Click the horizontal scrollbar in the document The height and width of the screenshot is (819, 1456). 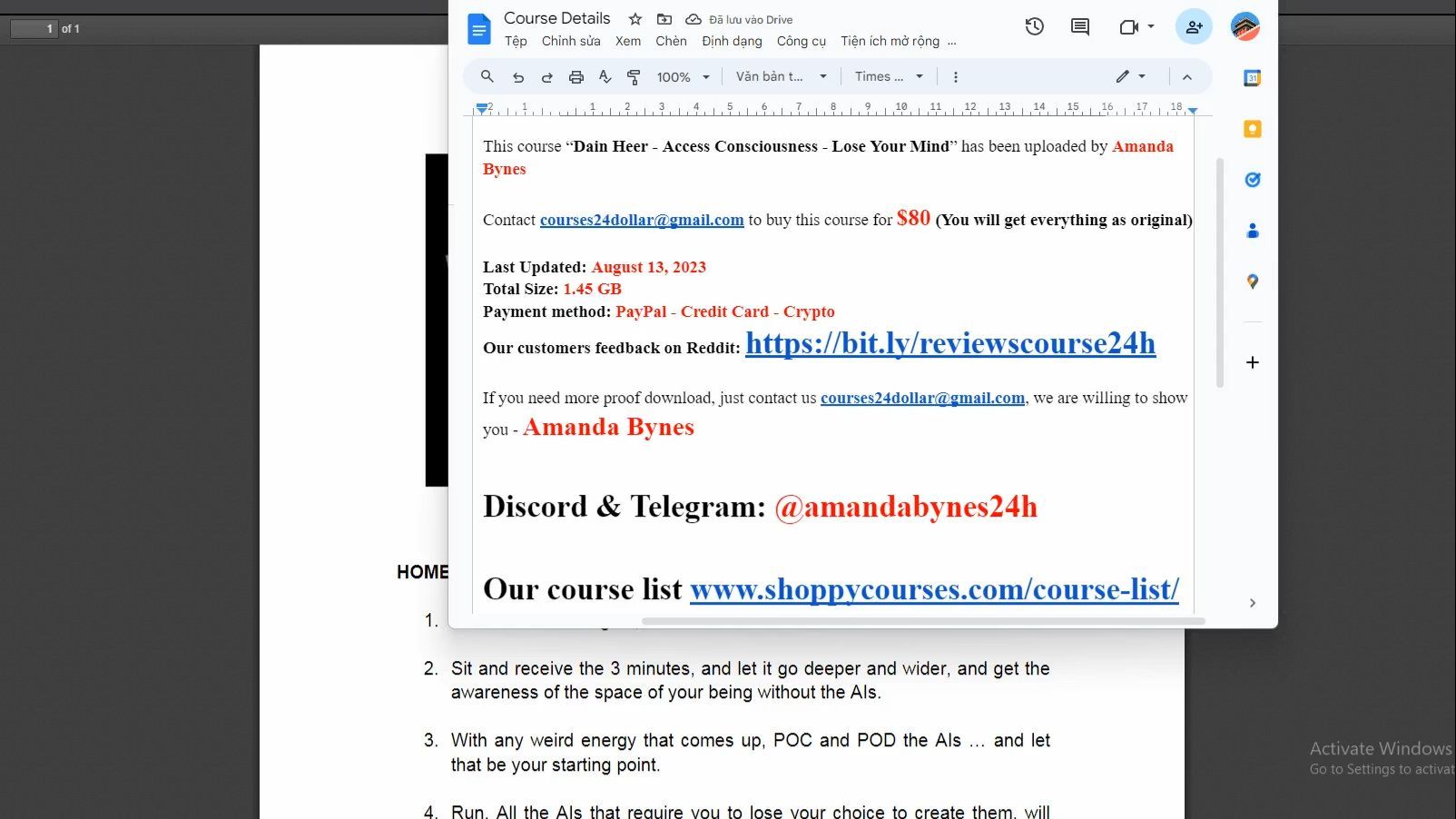(x=923, y=622)
